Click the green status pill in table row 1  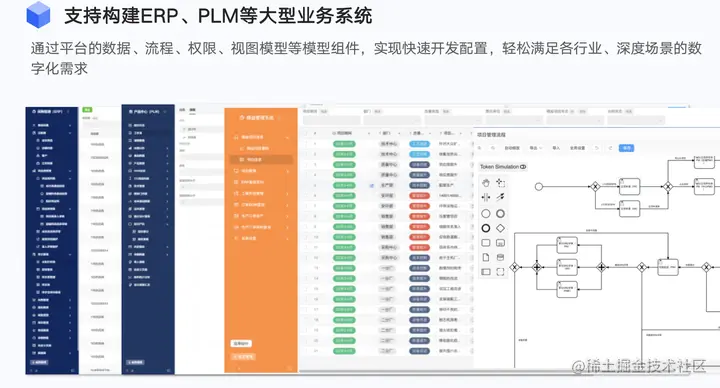(344, 144)
